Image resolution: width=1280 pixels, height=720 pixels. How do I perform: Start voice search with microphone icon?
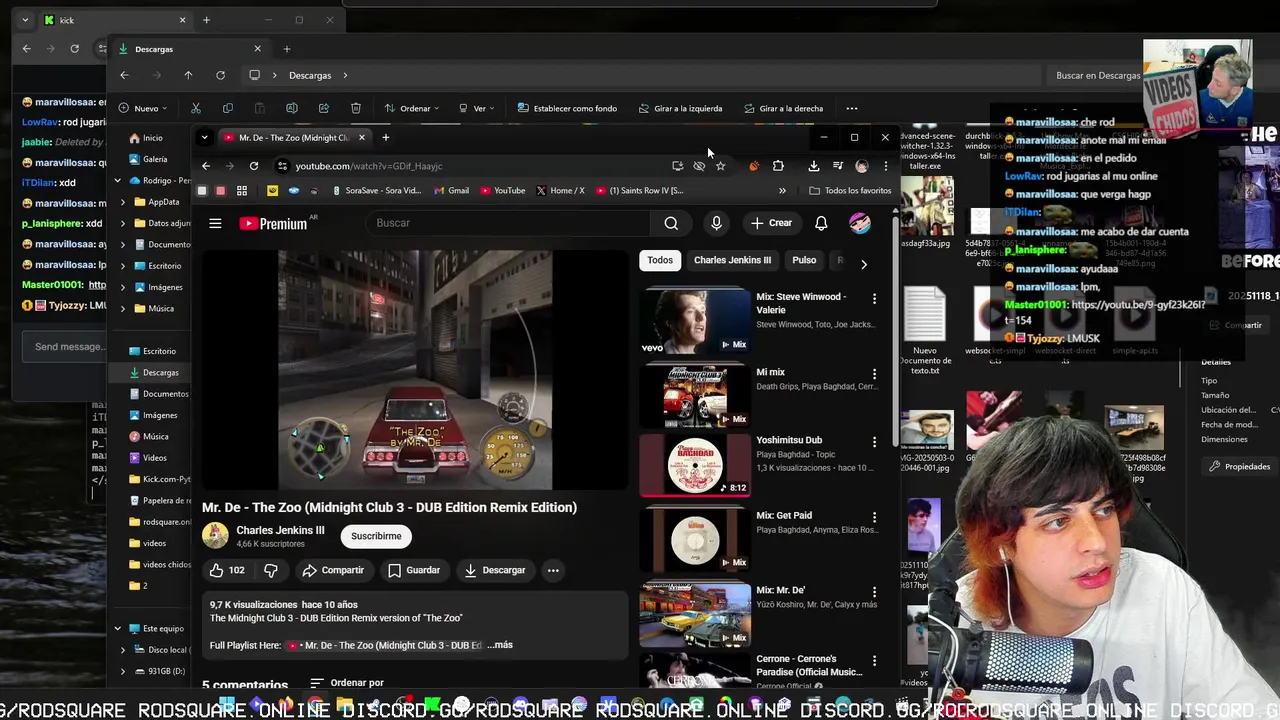click(x=716, y=223)
